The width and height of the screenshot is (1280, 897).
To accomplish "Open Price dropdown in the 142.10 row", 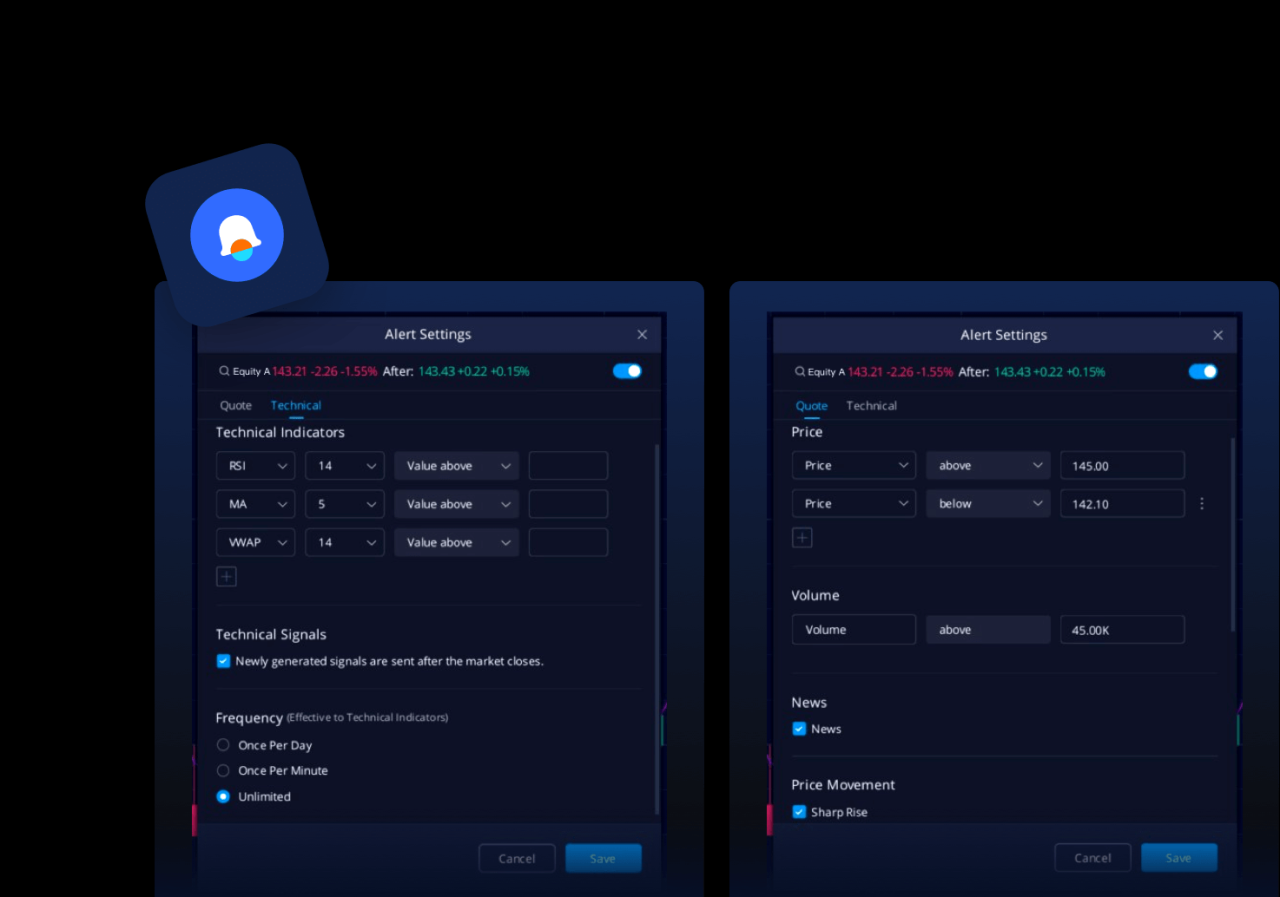I will point(854,504).
